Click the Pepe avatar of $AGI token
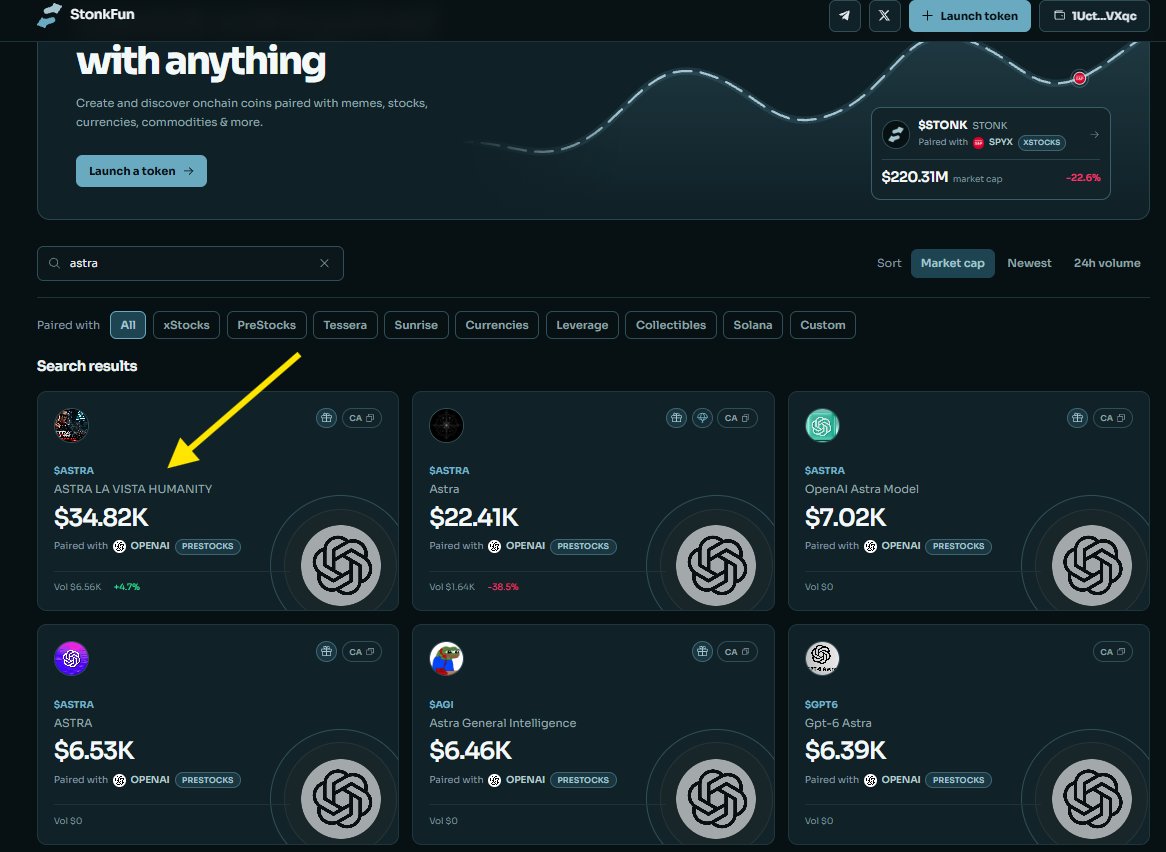 [x=446, y=659]
